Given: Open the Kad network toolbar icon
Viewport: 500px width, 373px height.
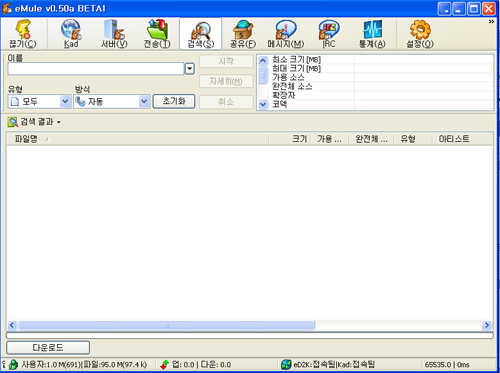Looking at the screenshot, I should (71, 34).
